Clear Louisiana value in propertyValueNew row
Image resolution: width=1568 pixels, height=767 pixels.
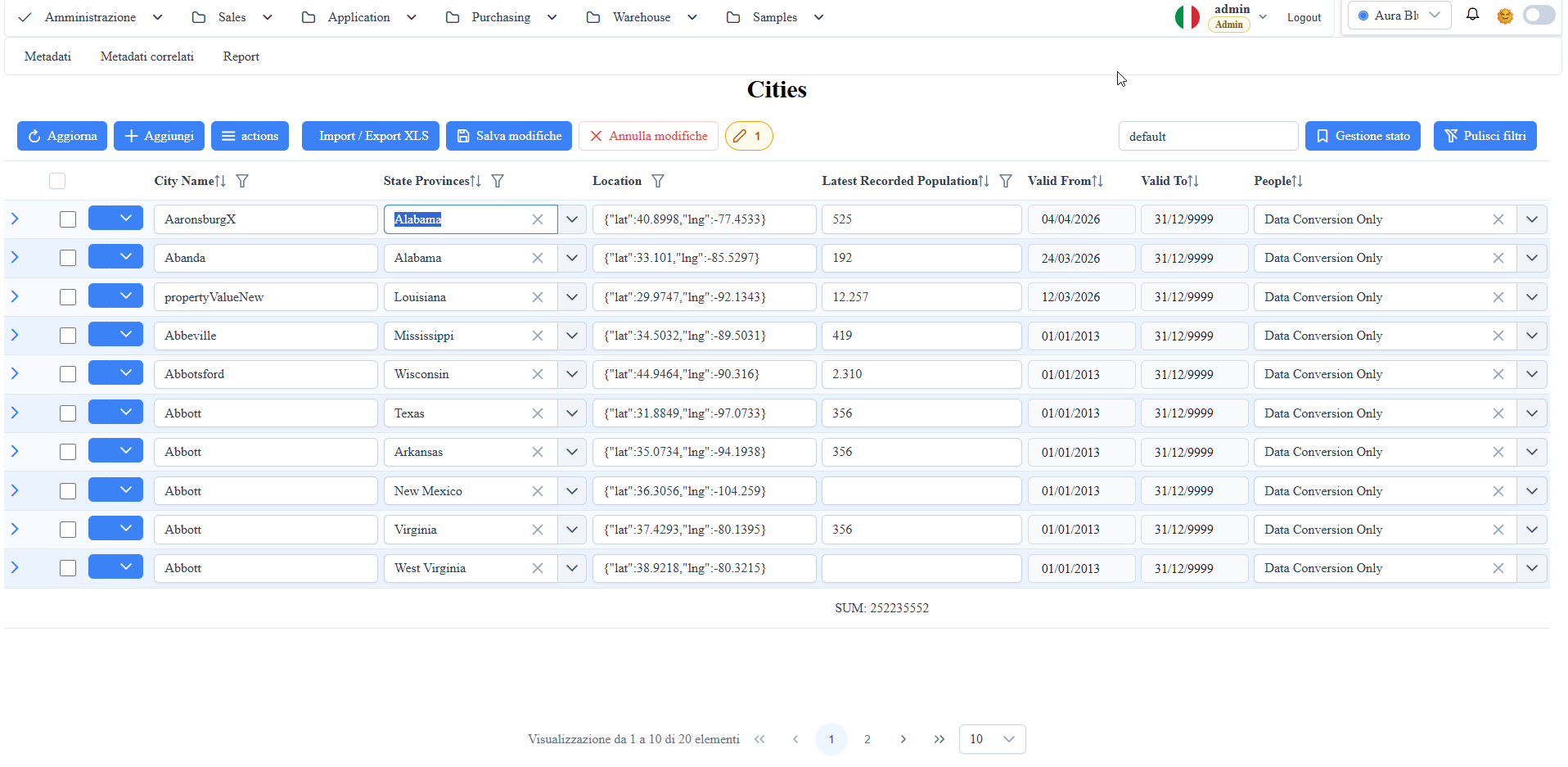(x=538, y=297)
